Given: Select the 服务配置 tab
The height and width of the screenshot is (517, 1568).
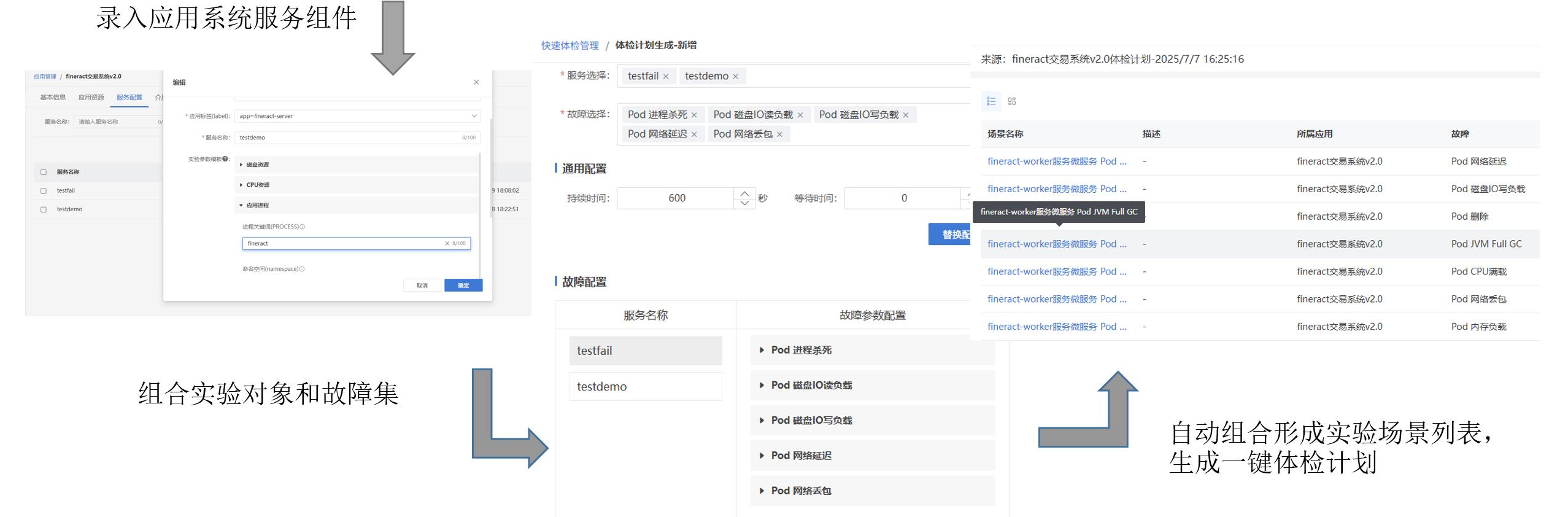Looking at the screenshot, I should tap(129, 97).
